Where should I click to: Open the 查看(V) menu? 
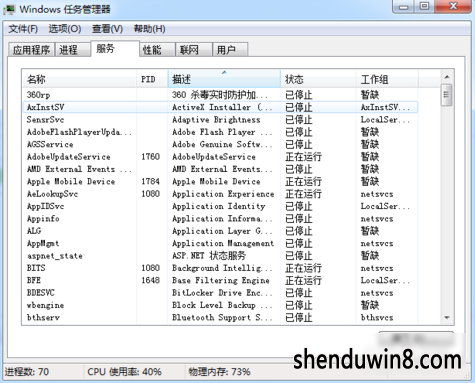pos(107,29)
